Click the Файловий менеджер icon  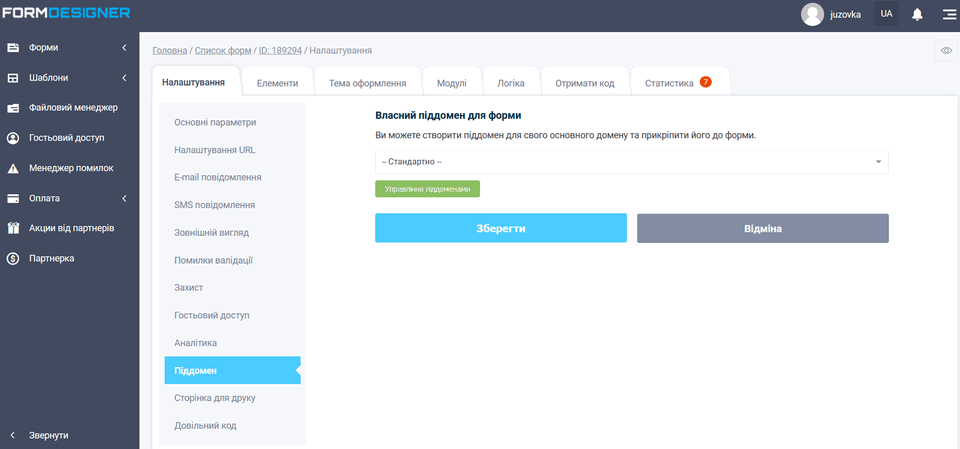point(14,108)
